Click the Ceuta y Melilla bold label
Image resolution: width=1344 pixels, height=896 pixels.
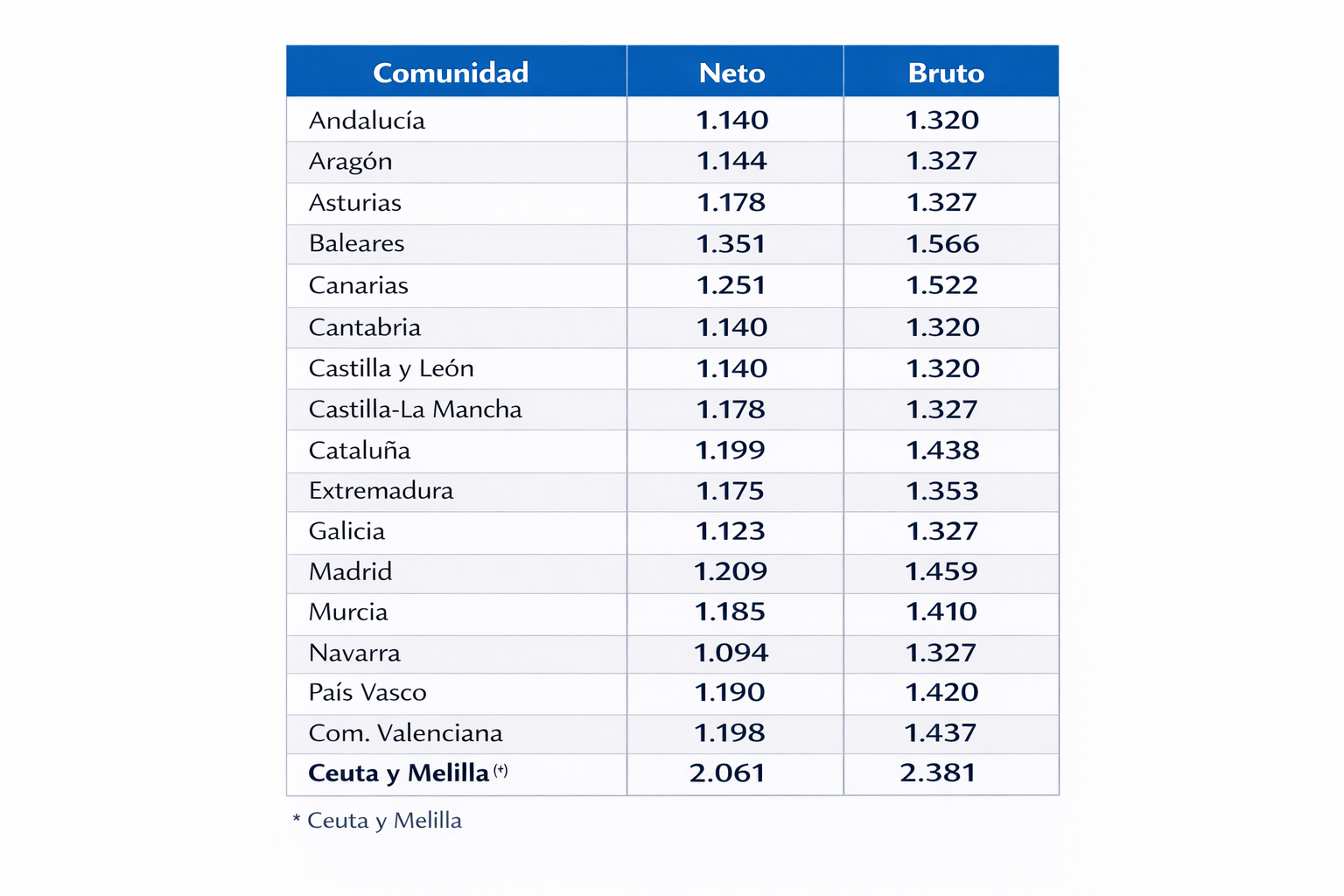coord(399,773)
